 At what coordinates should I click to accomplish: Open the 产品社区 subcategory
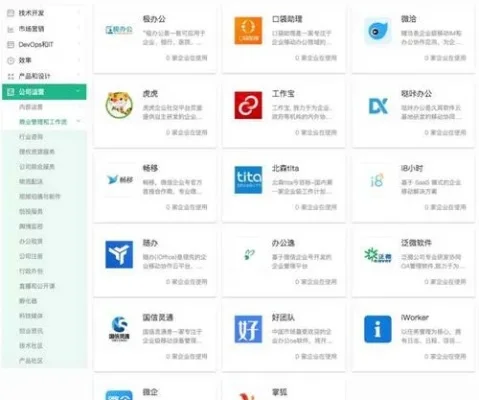tap(31, 361)
